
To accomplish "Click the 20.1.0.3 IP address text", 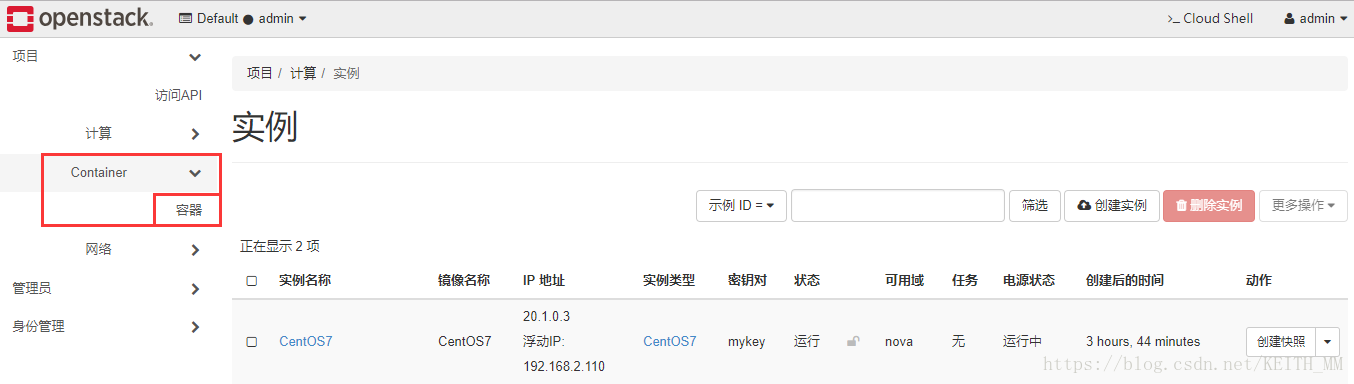I will (x=546, y=317).
